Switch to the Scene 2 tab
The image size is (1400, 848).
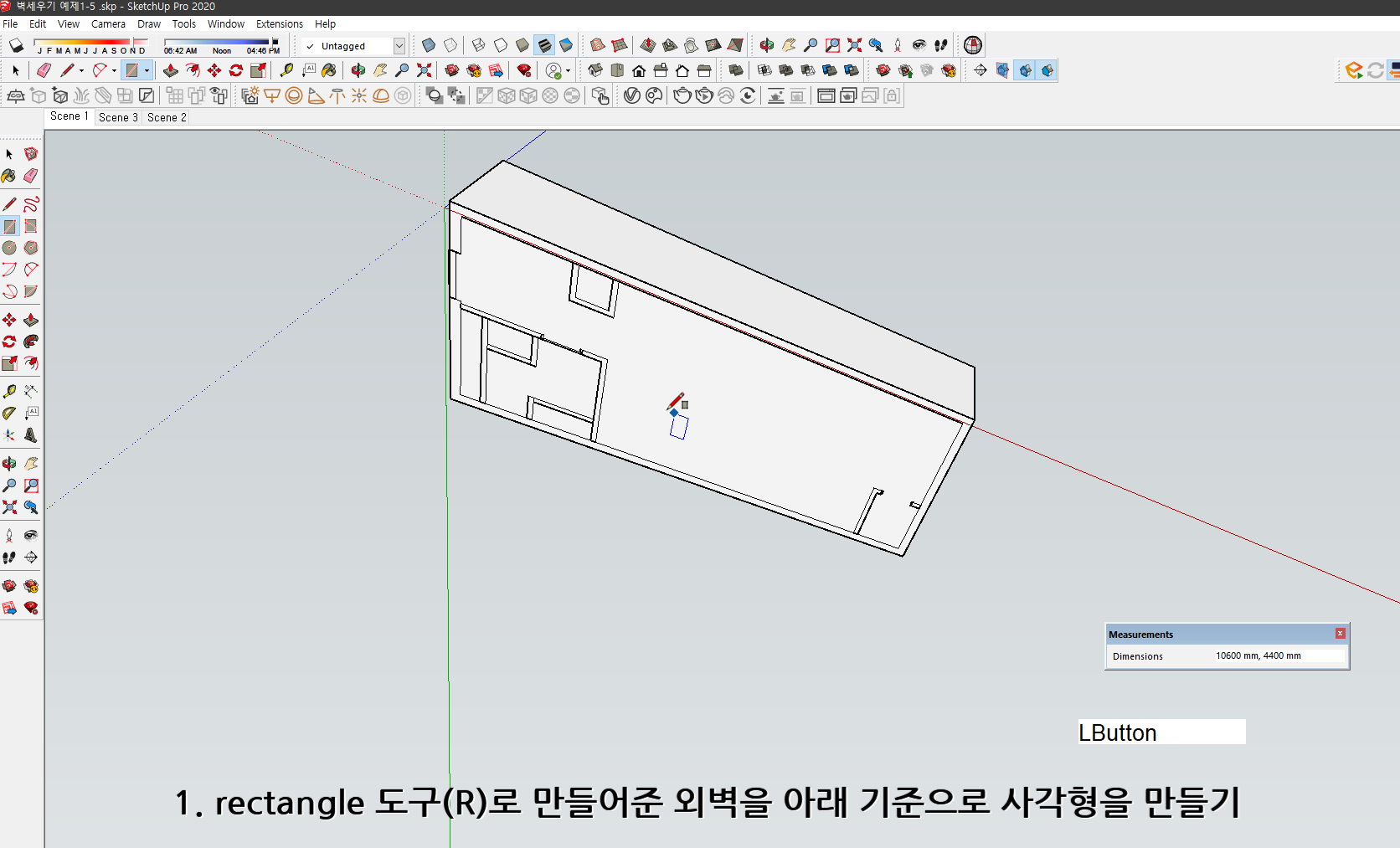[x=166, y=117]
